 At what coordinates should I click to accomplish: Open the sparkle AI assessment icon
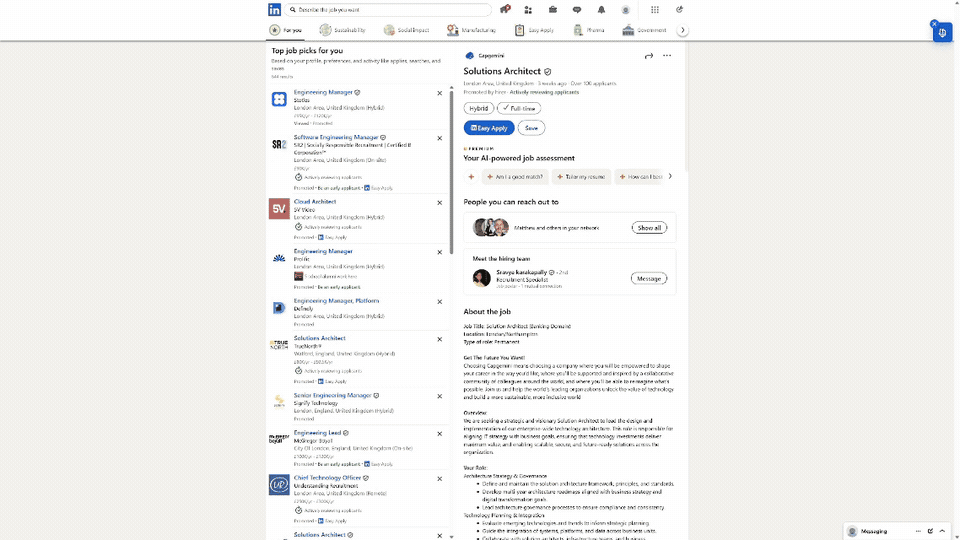(471, 176)
